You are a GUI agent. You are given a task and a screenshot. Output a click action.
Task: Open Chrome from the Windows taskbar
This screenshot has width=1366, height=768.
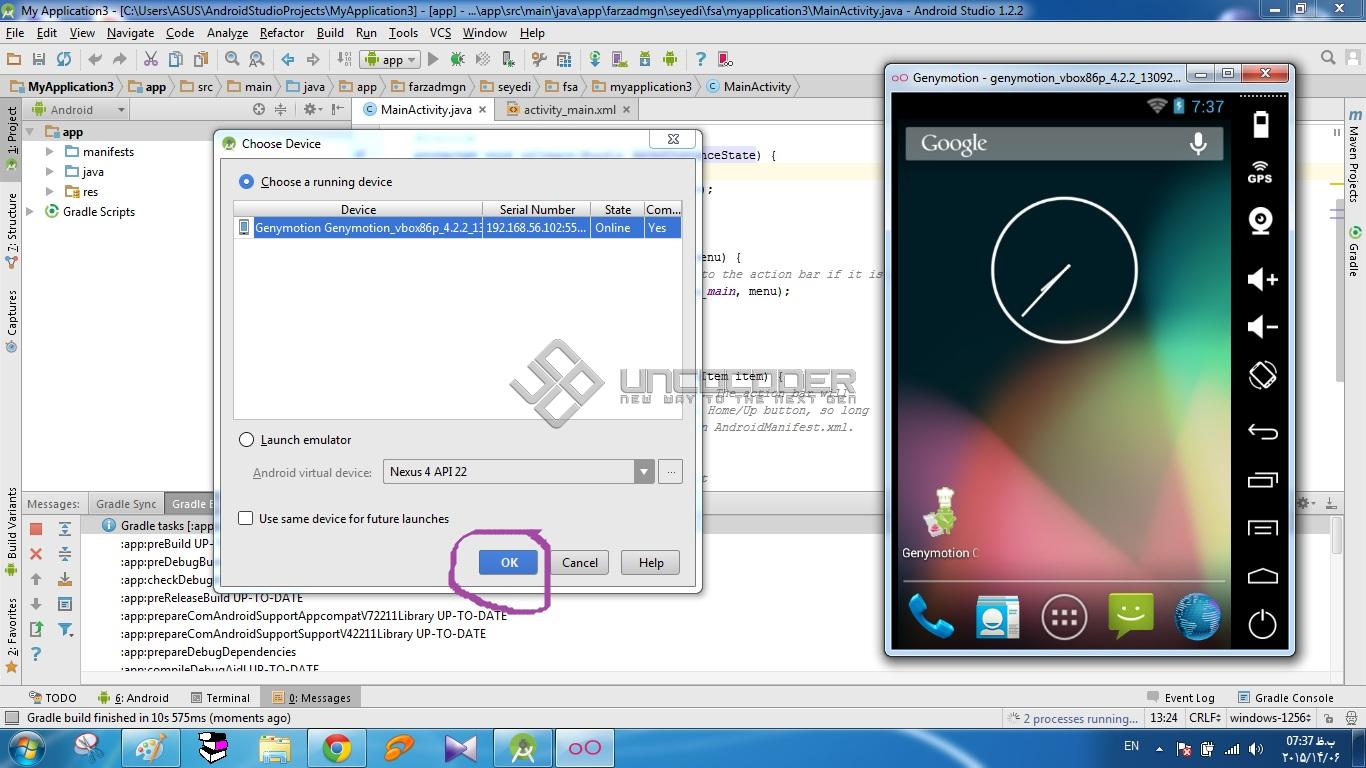[337, 748]
